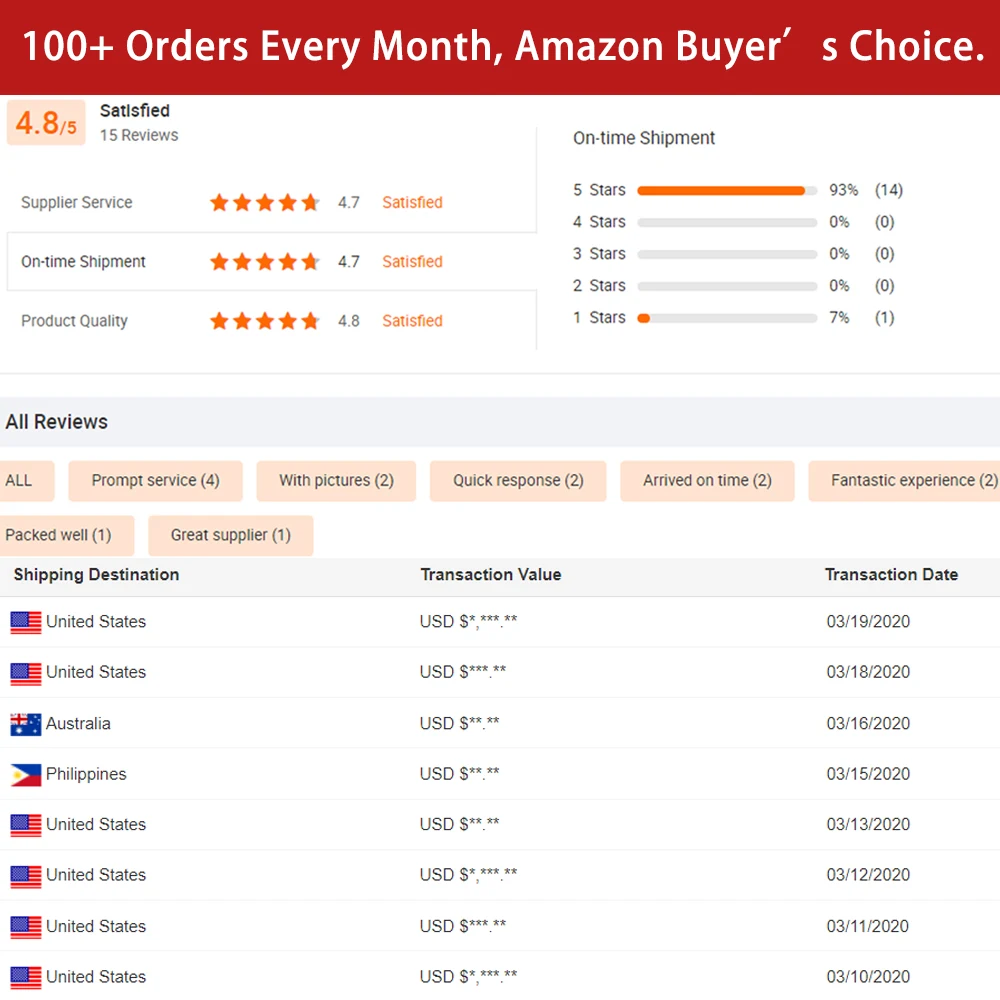Select the On-time Shipment rating row
The image size is (1000, 1000).
pyautogui.click(x=270, y=262)
